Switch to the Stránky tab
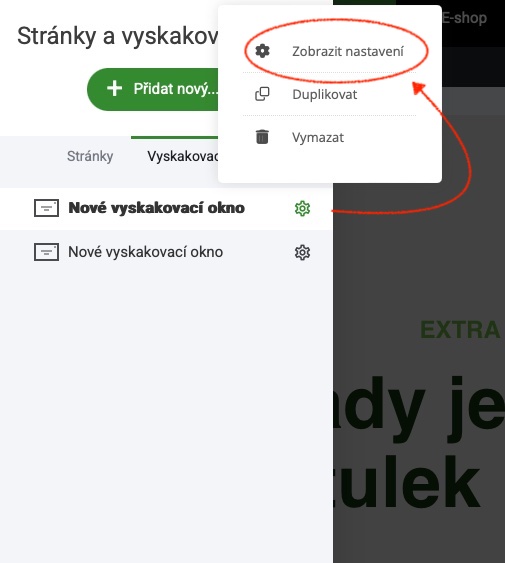This screenshot has height=563, width=505. tap(90, 156)
